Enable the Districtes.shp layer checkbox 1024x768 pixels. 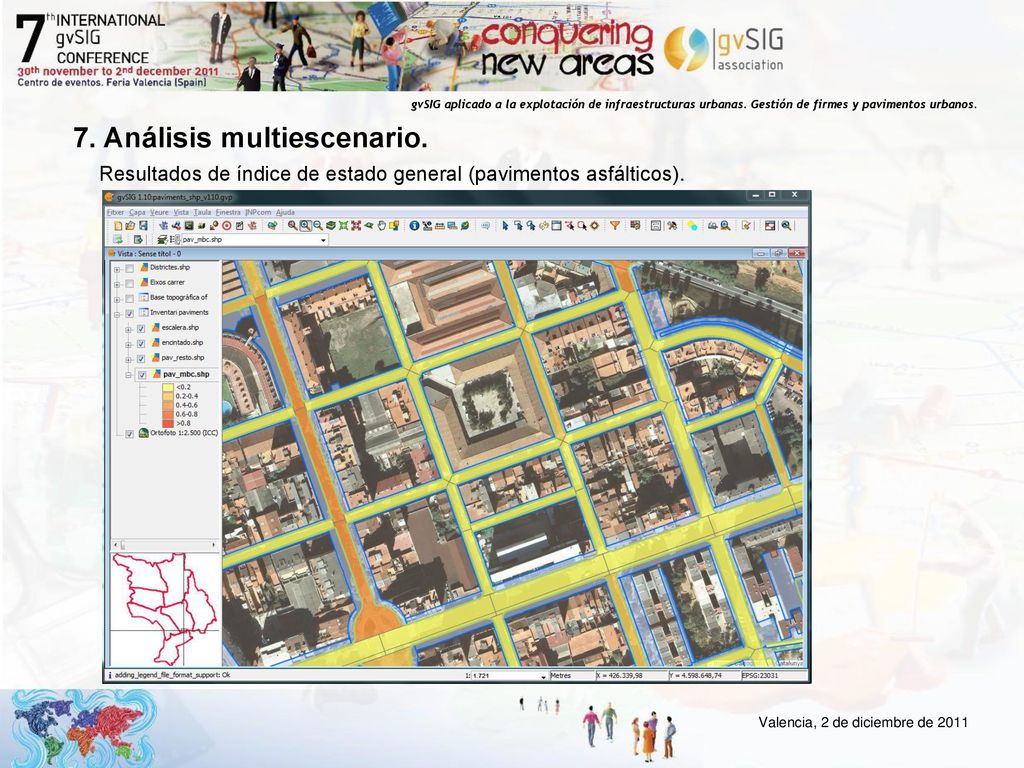(129, 268)
